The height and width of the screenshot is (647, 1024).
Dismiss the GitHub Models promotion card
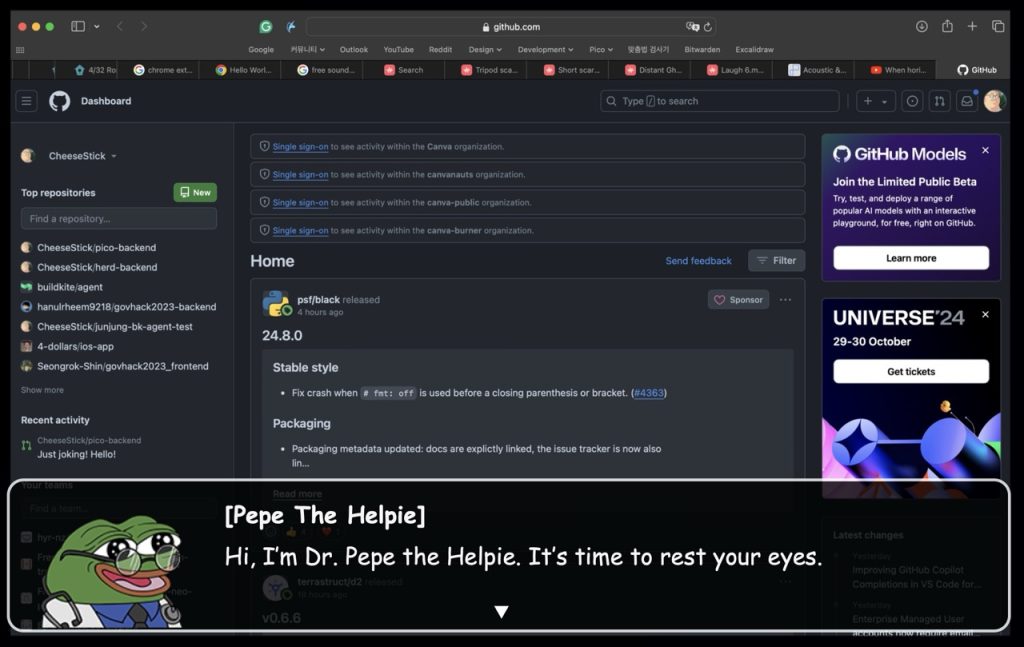(x=985, y=150)
